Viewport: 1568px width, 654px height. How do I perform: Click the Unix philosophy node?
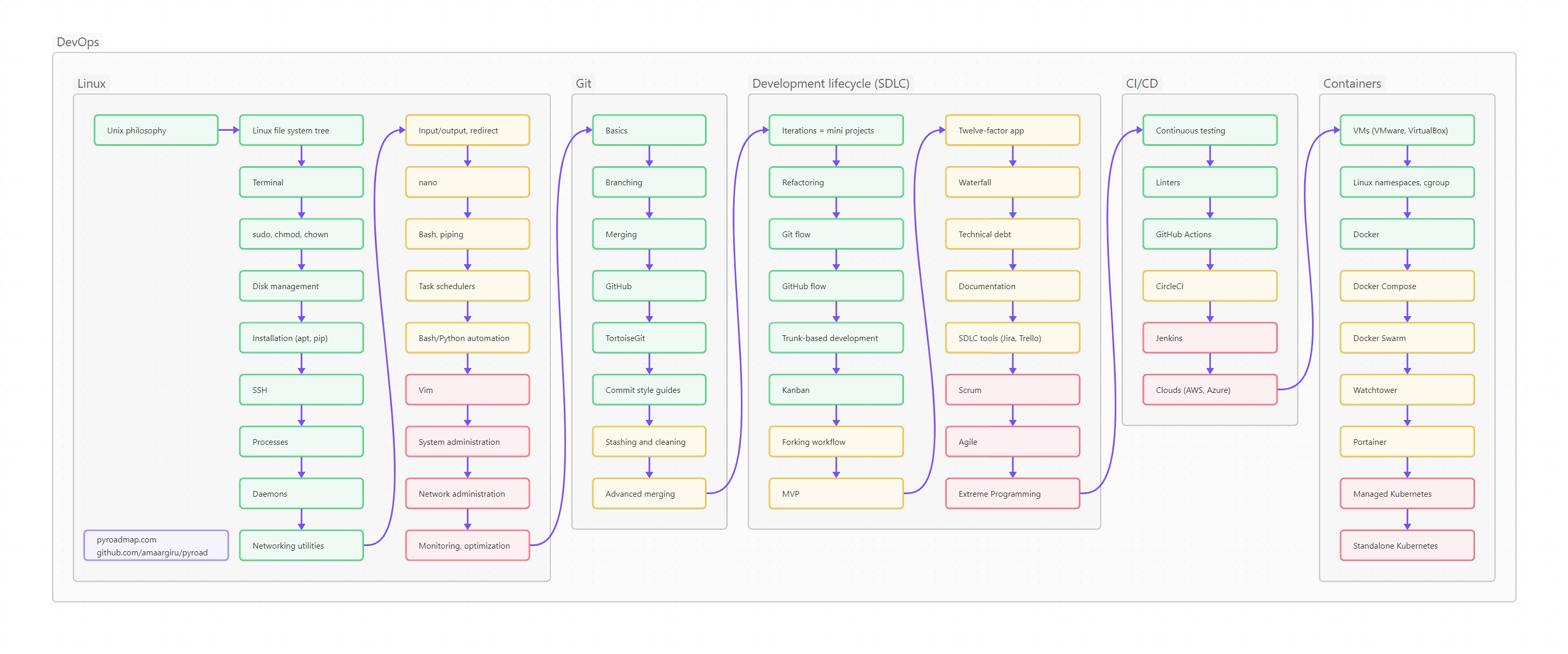[x=156, y=130]
